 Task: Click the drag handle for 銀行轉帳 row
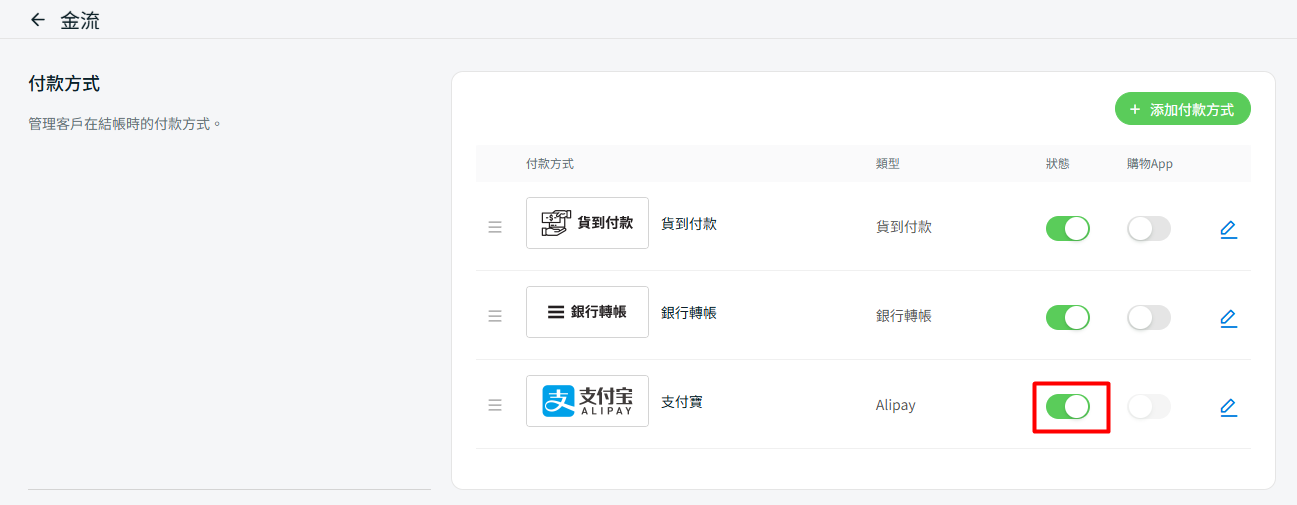495,316
